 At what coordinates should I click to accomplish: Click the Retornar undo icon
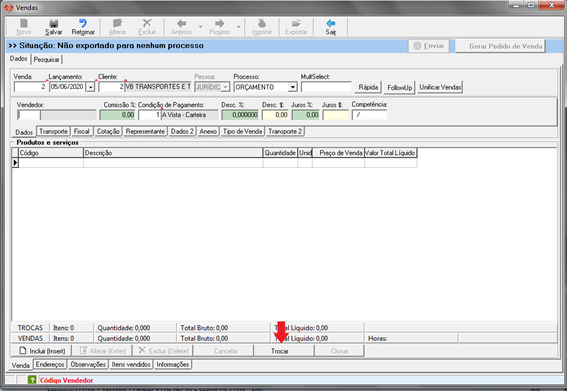pos(83,24)
